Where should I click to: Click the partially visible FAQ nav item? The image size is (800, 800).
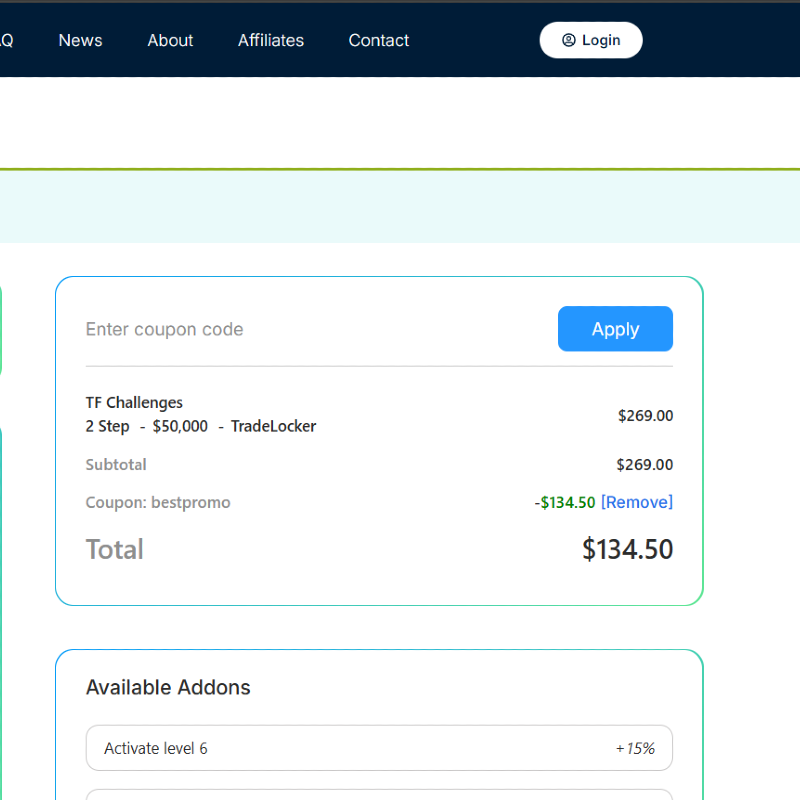[5, 40]
